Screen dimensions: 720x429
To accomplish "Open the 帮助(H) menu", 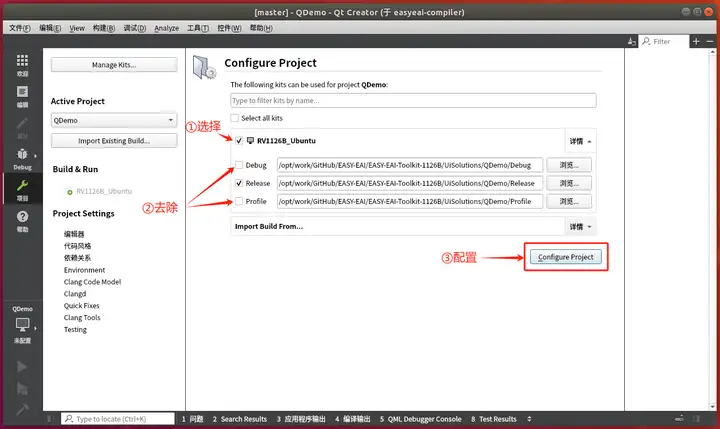I will pos(261,28).
